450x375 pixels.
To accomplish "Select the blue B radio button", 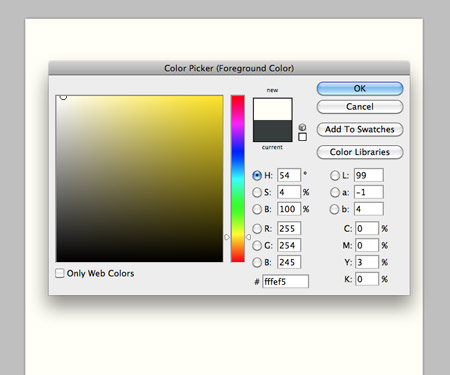I will click(257, 263).
